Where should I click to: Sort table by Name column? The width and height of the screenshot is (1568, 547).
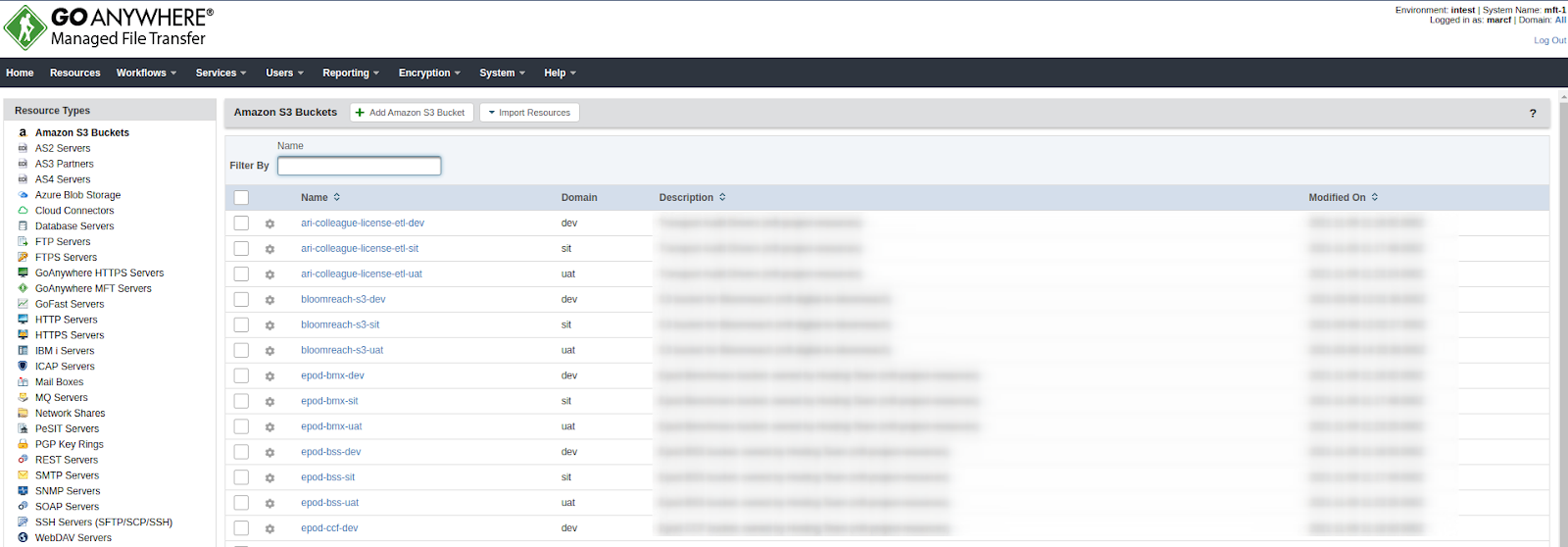[320, 197]
